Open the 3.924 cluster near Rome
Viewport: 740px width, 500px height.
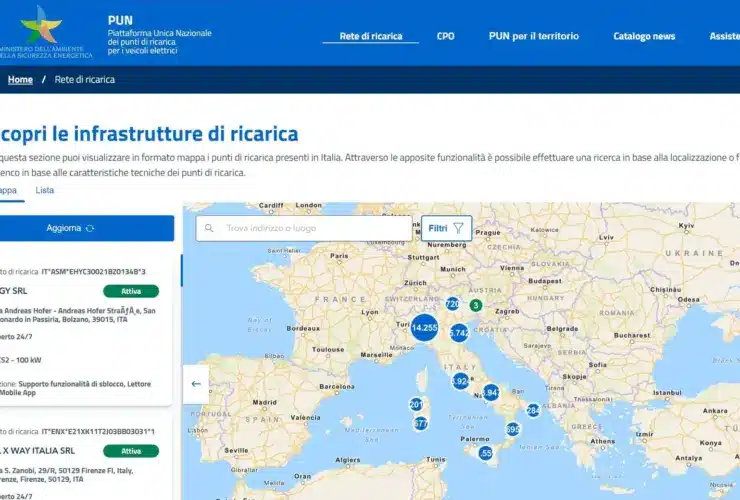pyautogui.click(x=460, y=381)
